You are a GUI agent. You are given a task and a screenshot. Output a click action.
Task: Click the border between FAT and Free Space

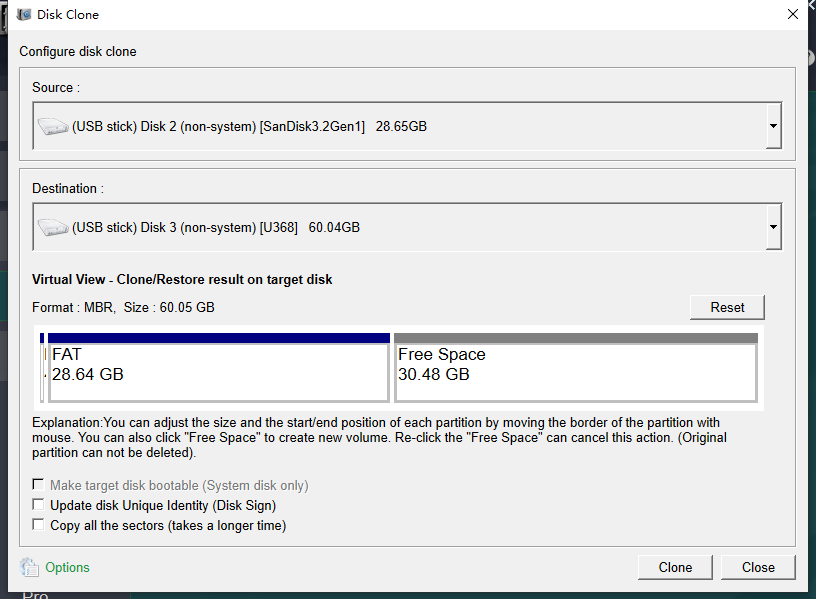click(x=394, y=366)
